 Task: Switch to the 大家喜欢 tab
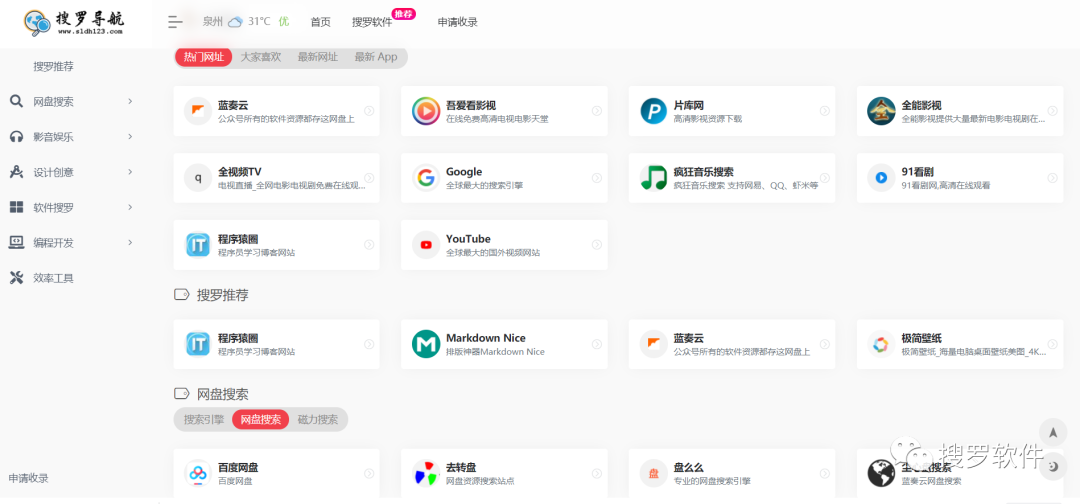[260, 57]
